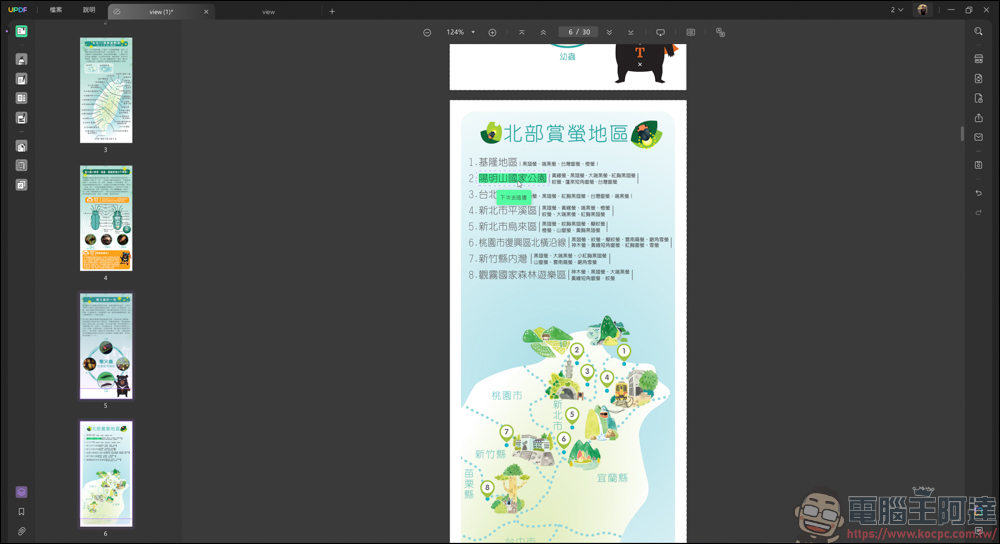Click list item 8.觀霧國家森林遊樂區
Image resolution: width=1000 pixels, height=544 pixels.
(517, 275)
